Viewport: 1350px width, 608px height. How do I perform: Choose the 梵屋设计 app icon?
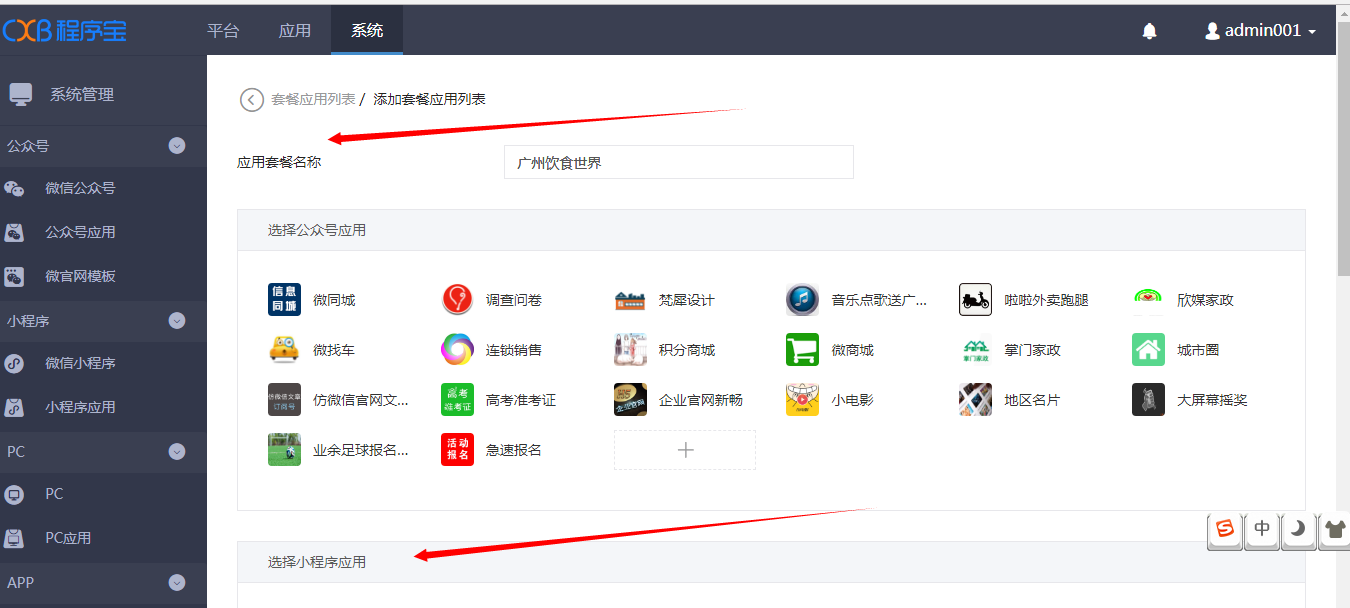click(630, 300)
